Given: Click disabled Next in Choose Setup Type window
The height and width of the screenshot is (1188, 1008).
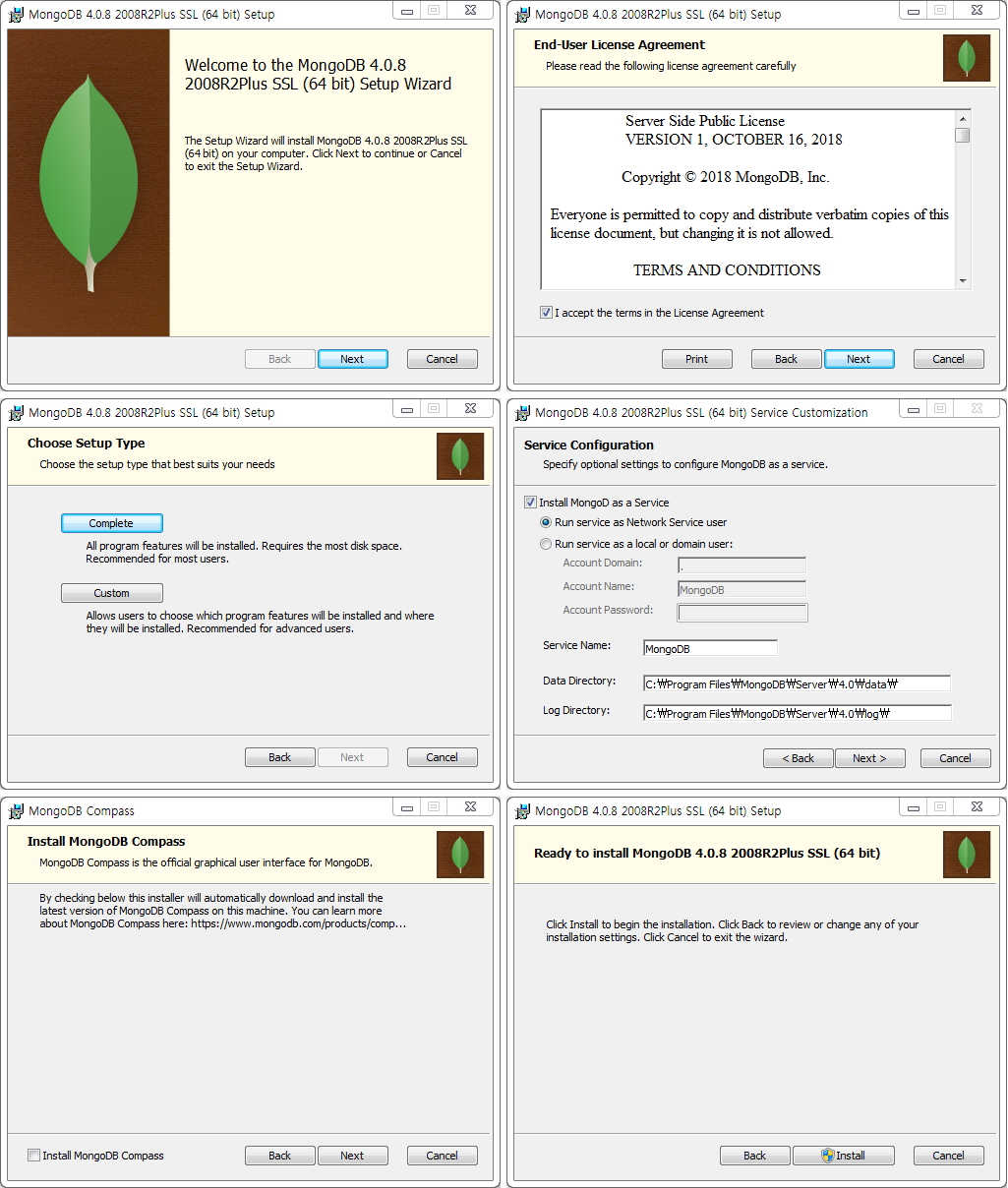Looking at the screenshot, I should tap(353, 757).
